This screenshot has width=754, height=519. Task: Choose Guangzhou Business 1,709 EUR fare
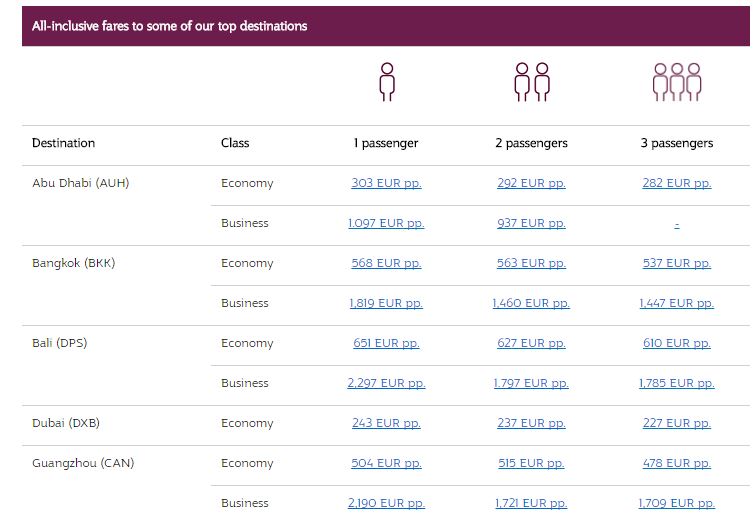[677, 503]
